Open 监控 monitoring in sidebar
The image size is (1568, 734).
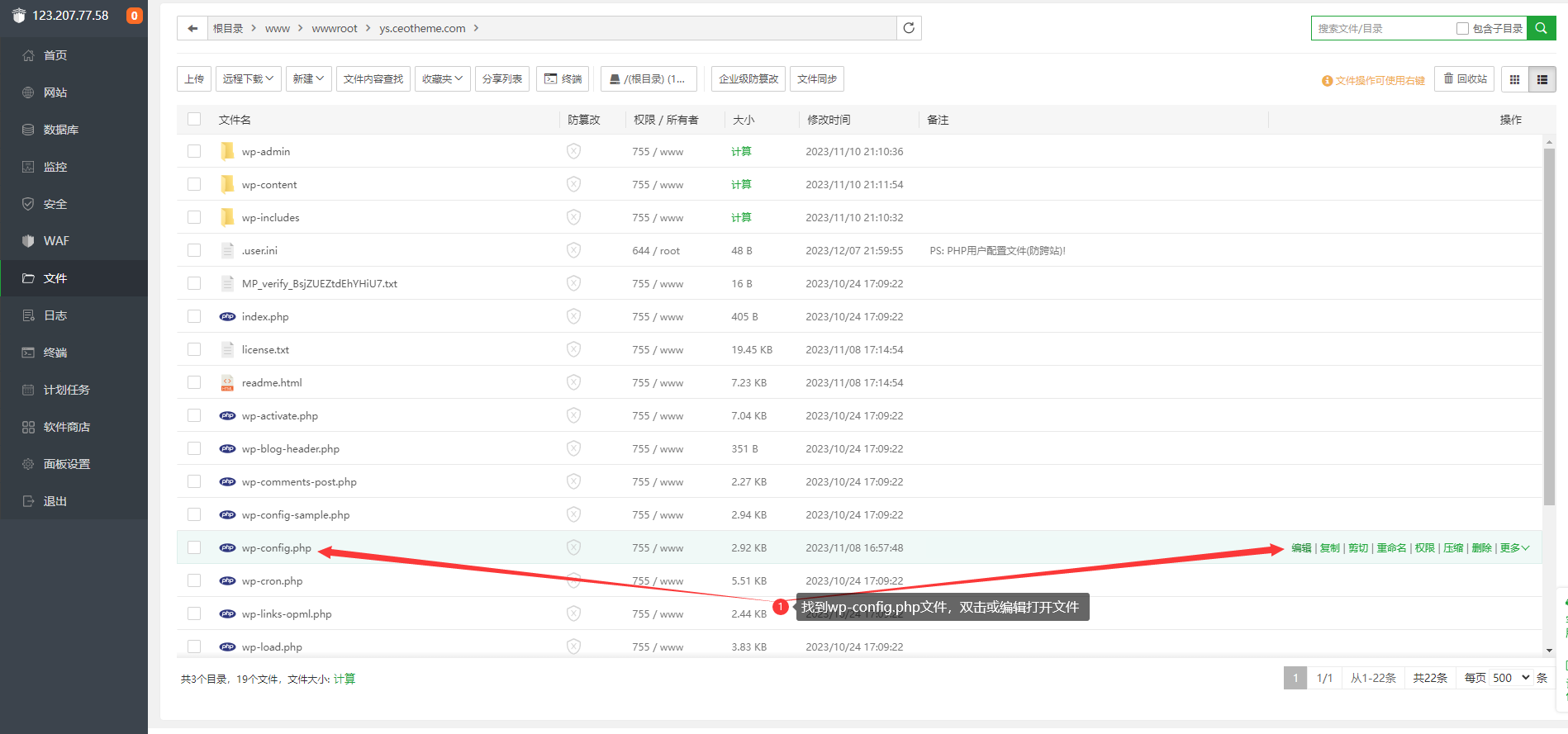point(74,167)
